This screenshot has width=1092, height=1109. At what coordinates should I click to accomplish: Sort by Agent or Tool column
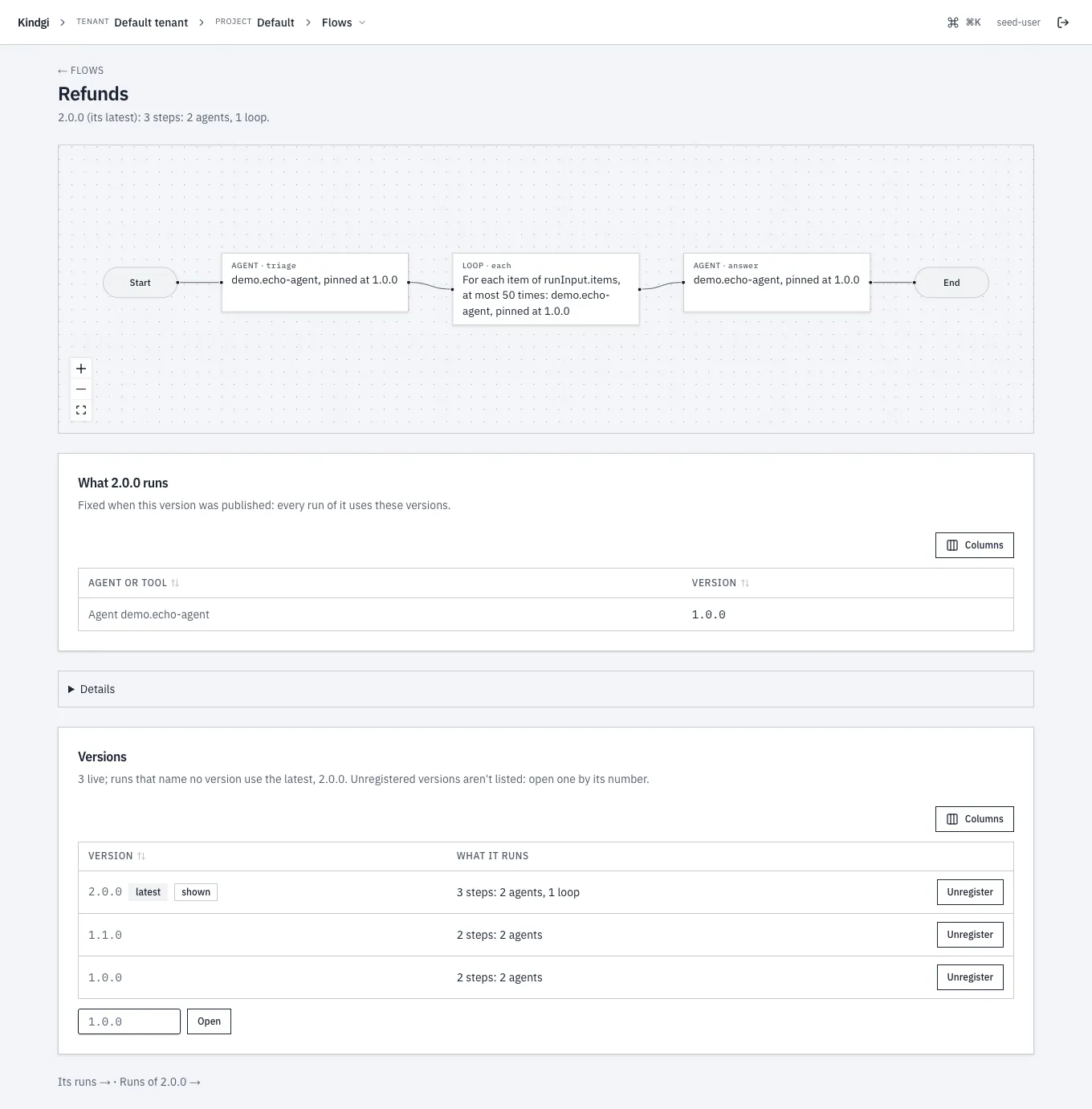tap(134, 583)
